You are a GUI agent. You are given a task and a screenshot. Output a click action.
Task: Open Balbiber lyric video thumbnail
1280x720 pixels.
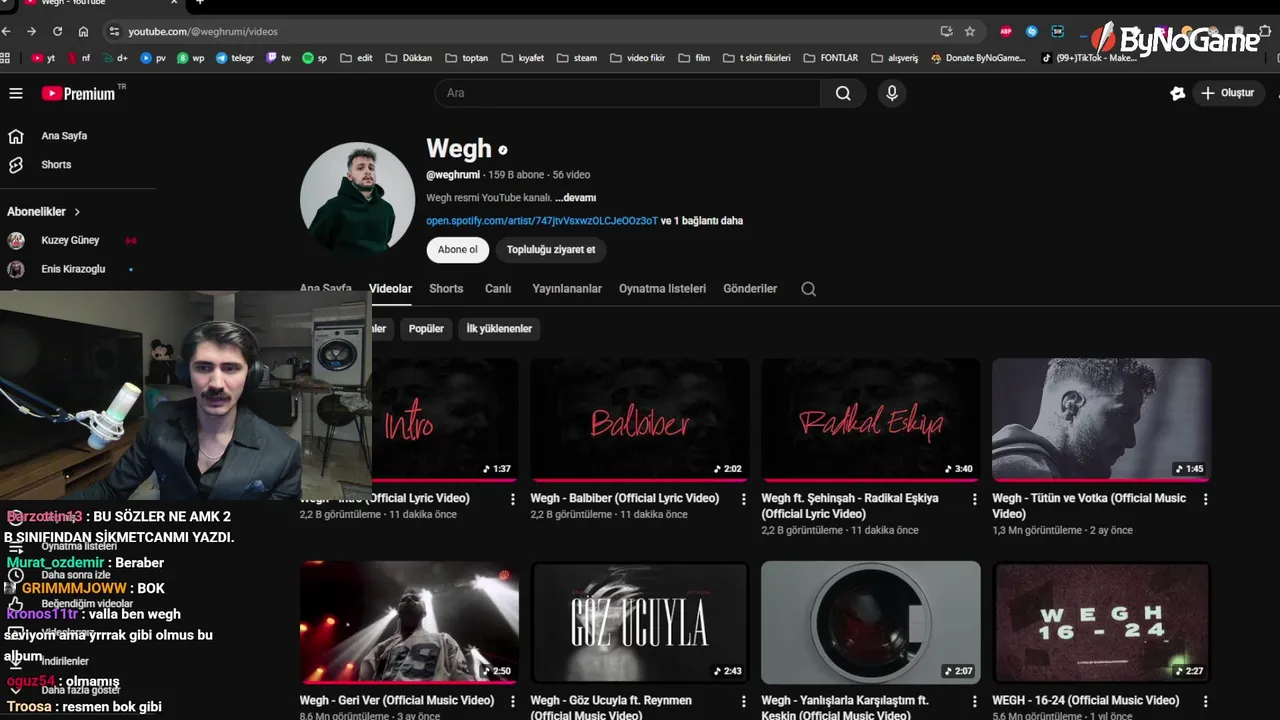point(640,420)
